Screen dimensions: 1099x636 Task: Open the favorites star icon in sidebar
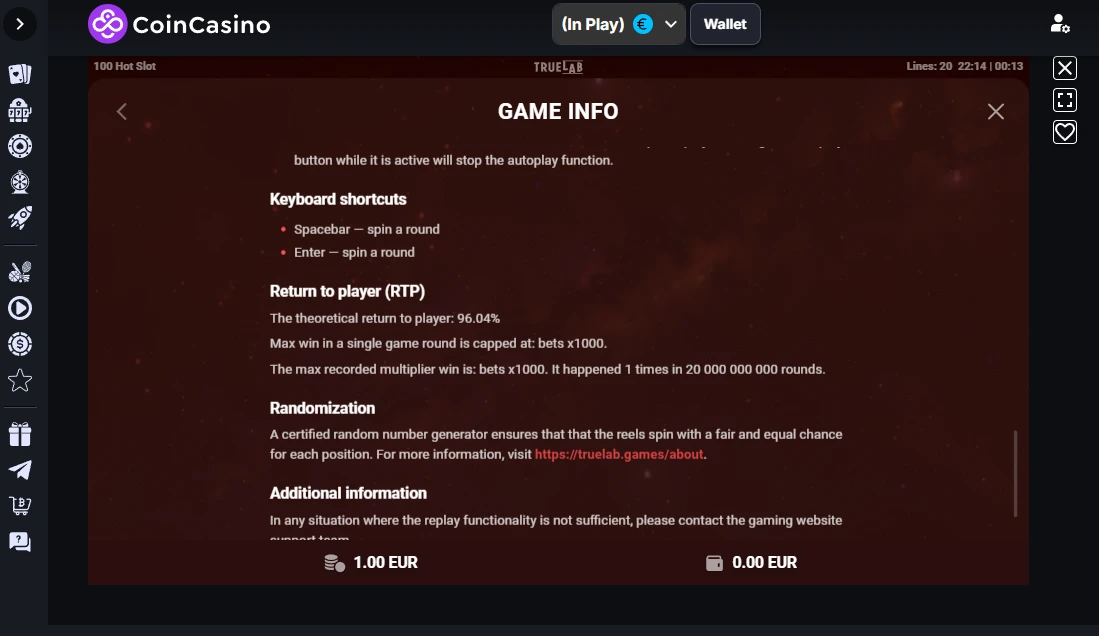(x=20, y=381)
